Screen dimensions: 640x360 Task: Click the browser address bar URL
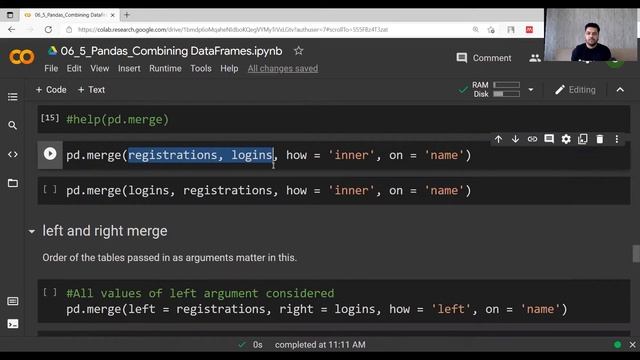tap(233, 29)
